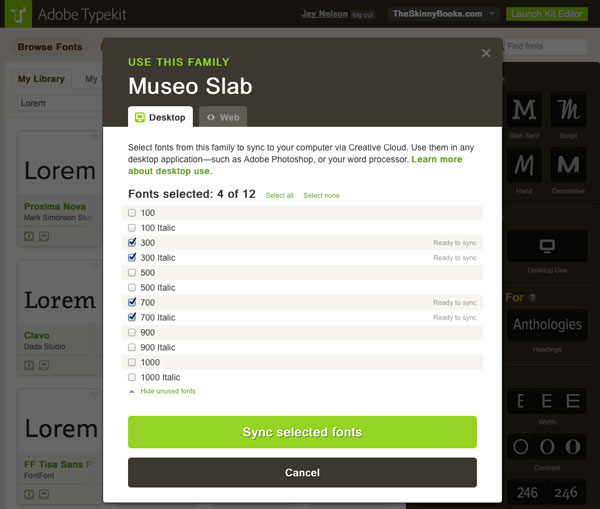Open the Browse Fonts menu item
This screenshot has width=600, height=509.
coord(50,47)
